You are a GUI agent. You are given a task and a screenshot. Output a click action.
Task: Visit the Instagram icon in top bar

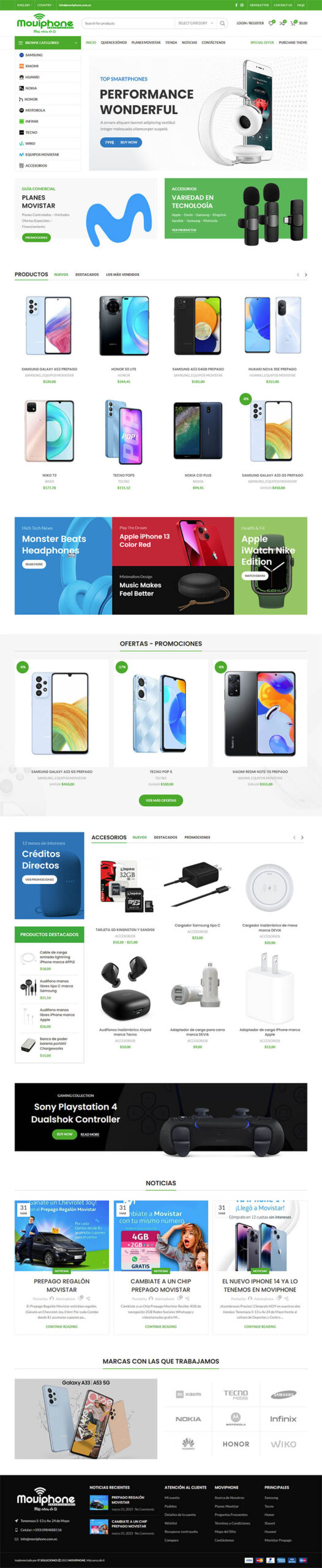click(x=241, y=5)
